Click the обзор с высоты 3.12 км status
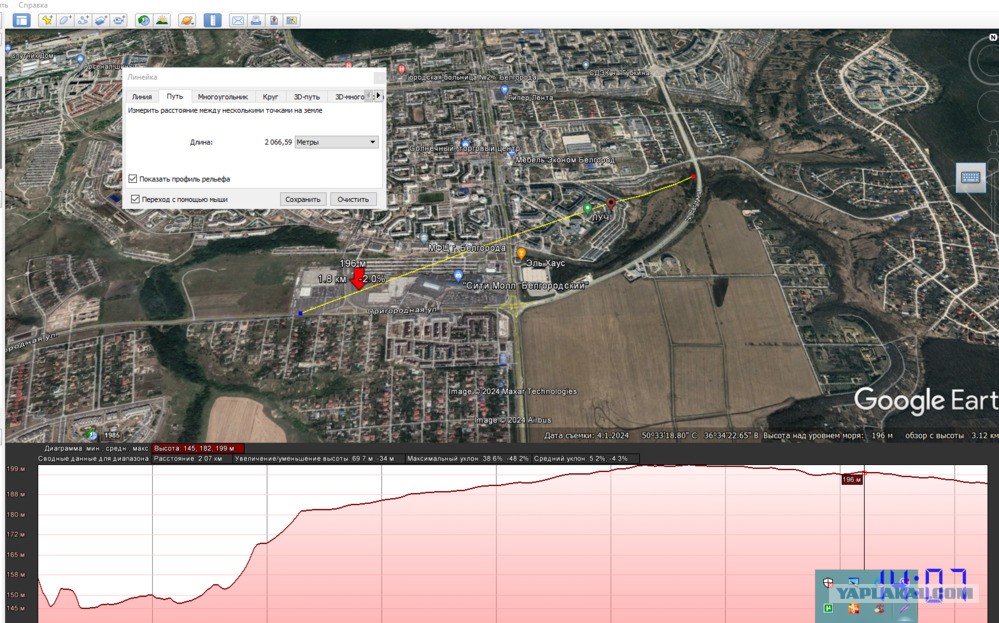The image size is (999, 623). (951, 436)
